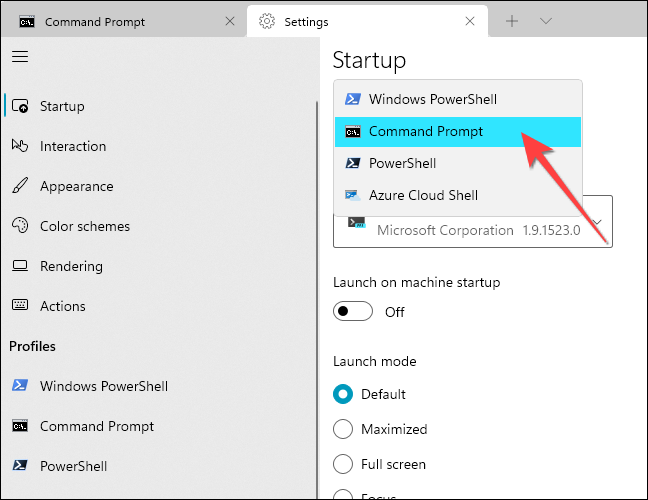Open Interaction settings in the sidebar
This screenshot has width=648, height=500.
(x=72, y=146)
